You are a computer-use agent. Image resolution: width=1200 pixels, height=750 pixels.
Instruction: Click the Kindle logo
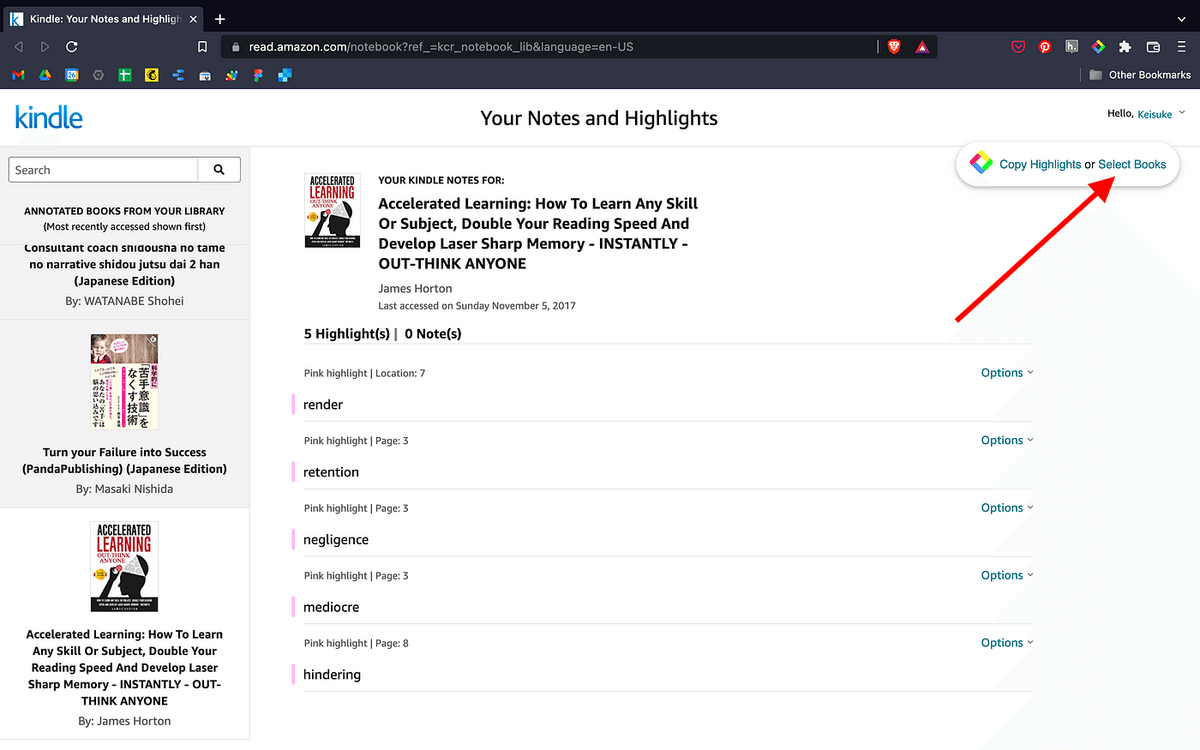49,117
